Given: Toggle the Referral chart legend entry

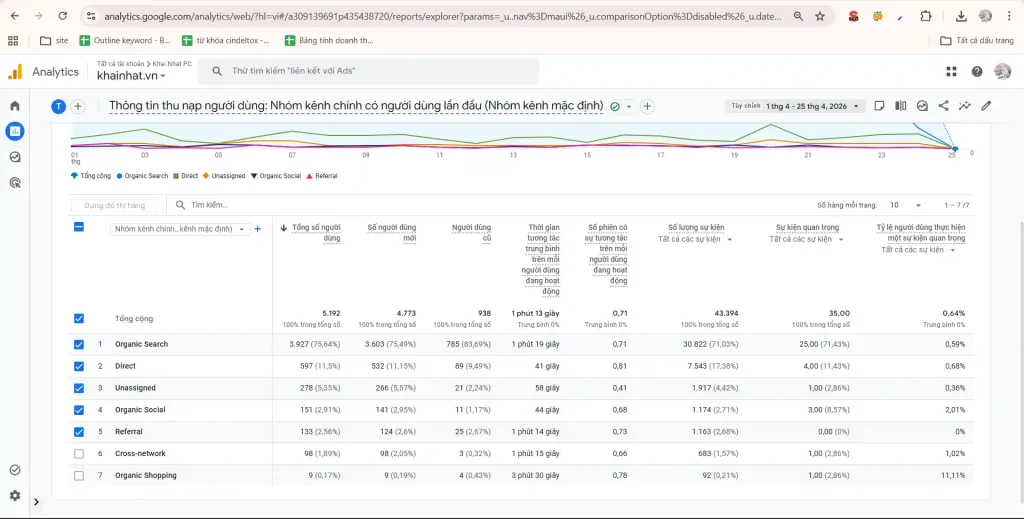Looking at the screenshot, I should point(322,176).
